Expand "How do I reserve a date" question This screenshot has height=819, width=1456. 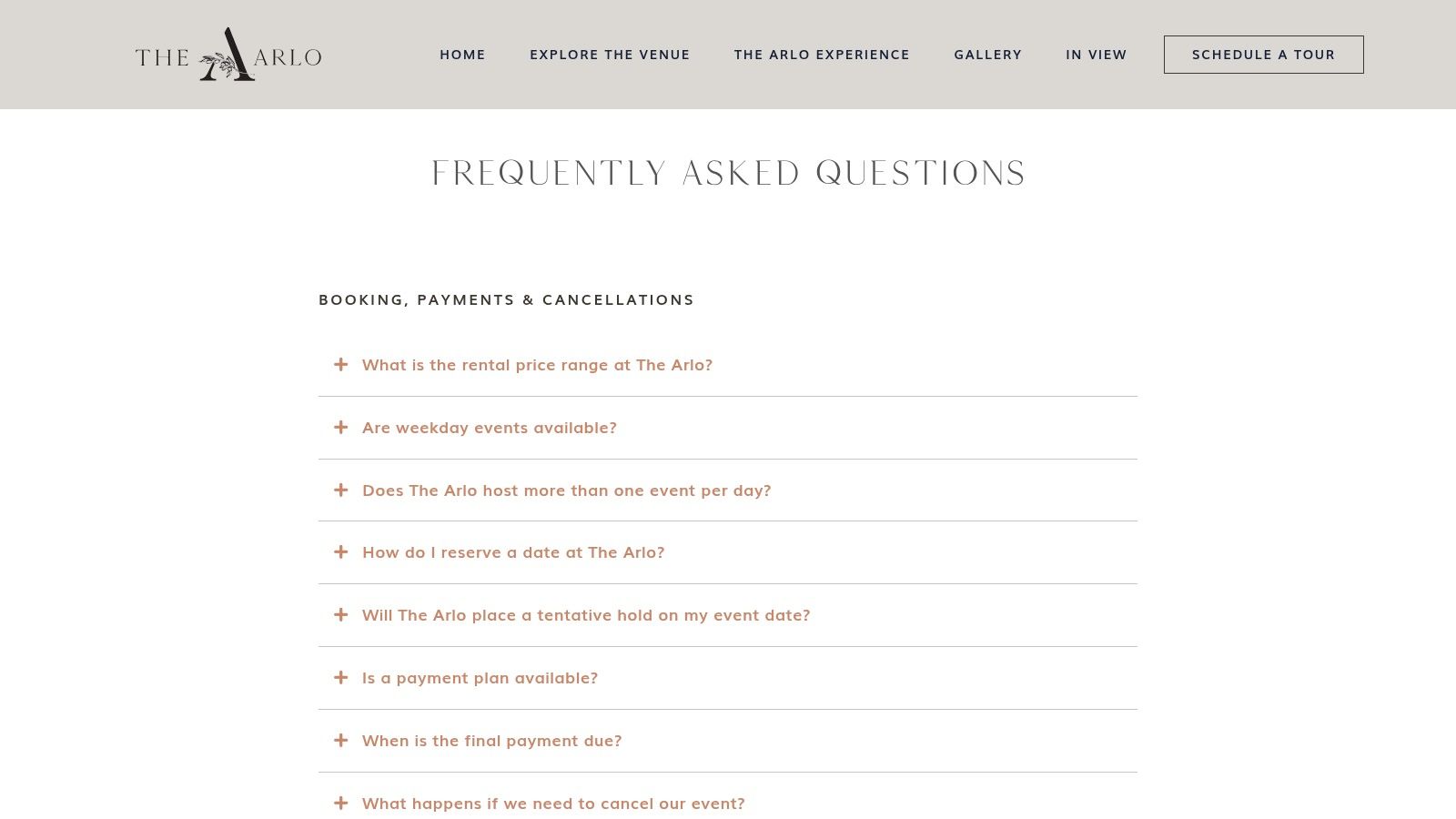point(728,552)
